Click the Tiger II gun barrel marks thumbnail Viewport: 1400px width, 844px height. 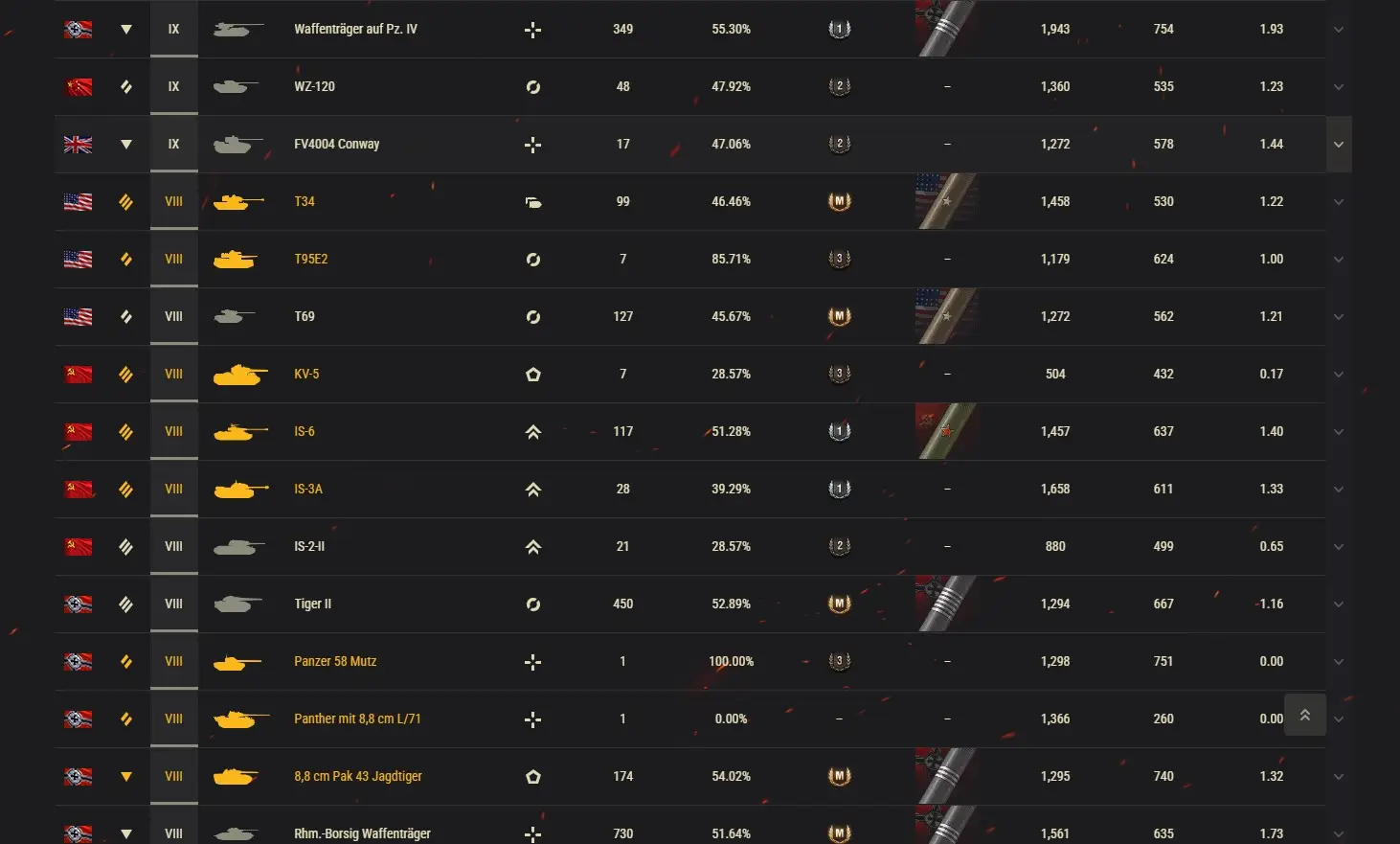(x=946, y=604)
